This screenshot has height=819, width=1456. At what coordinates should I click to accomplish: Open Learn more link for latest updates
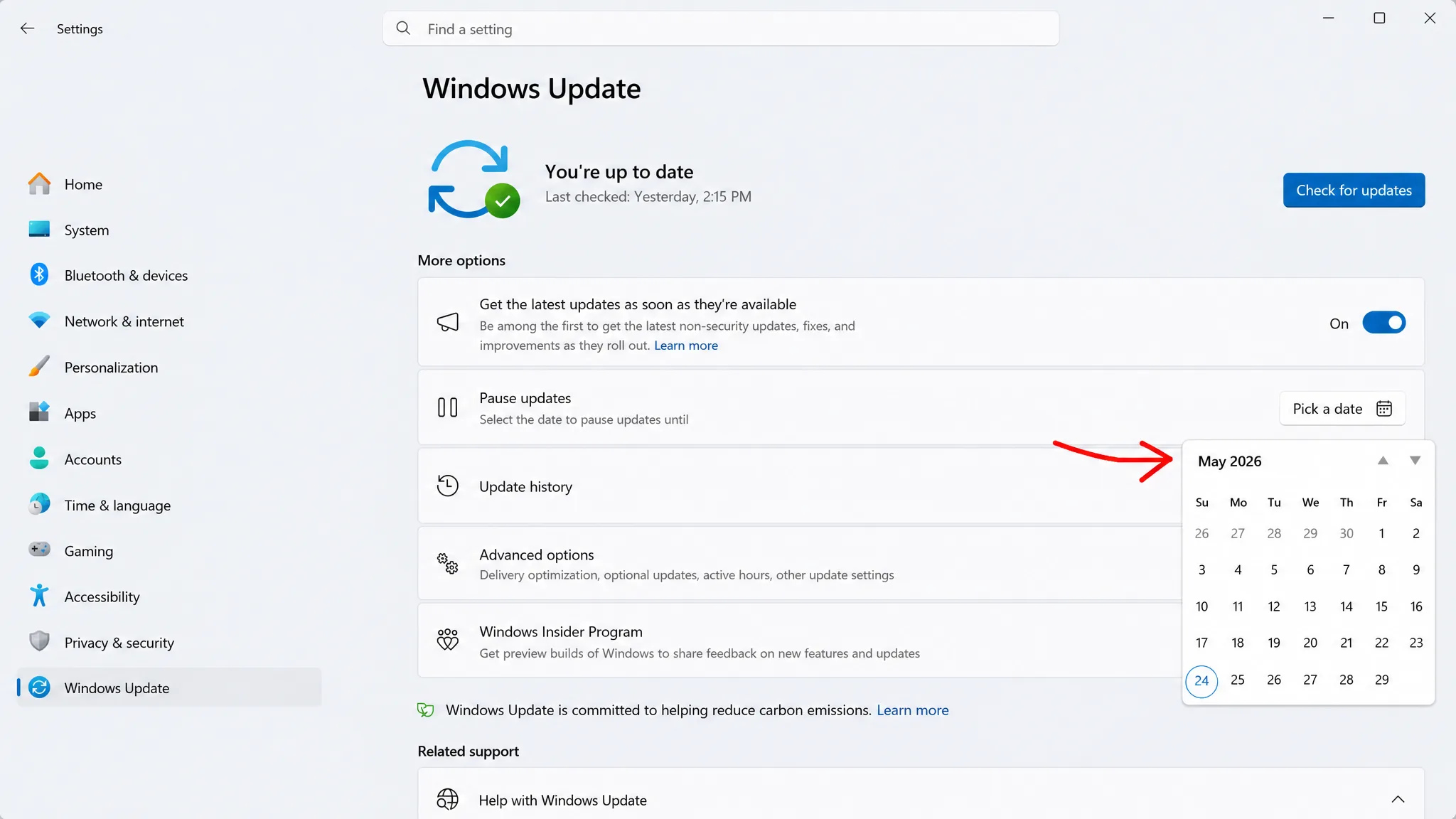click(685, 346)
